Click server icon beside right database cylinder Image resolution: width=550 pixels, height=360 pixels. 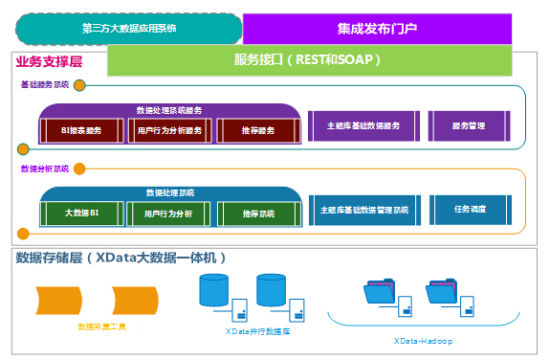pyautogui.click(x=297, y=310)
